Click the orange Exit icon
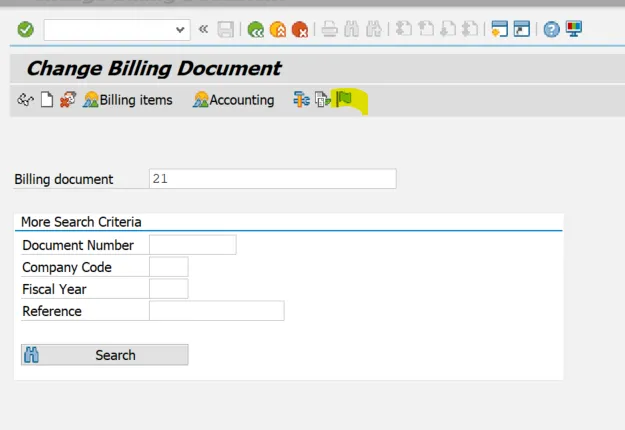Screen dimensions: 625x430 click(278, 29)
